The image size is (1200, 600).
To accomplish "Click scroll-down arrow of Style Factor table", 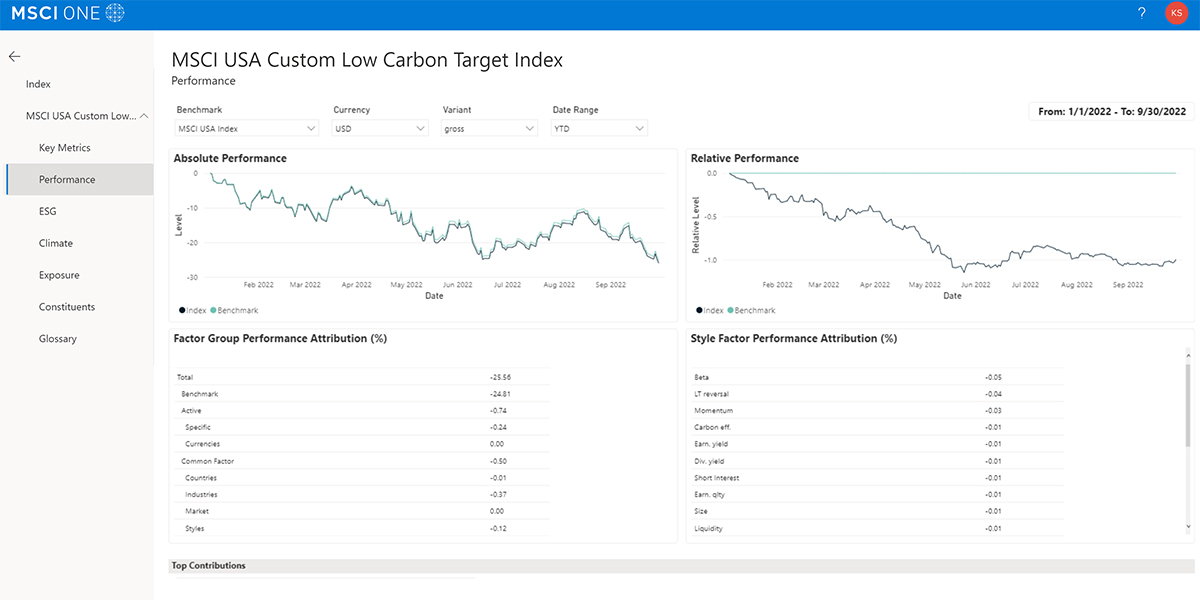I will [1189, 527].
